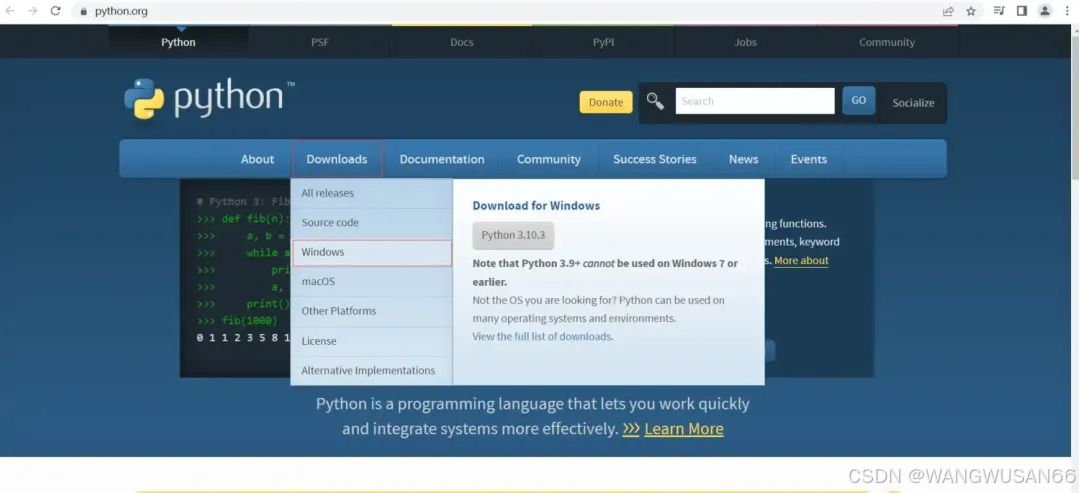The height and width of the screenshot is (493, 1080).
Task: Select macOS in Downloads menu
Action: pos(371,282)
